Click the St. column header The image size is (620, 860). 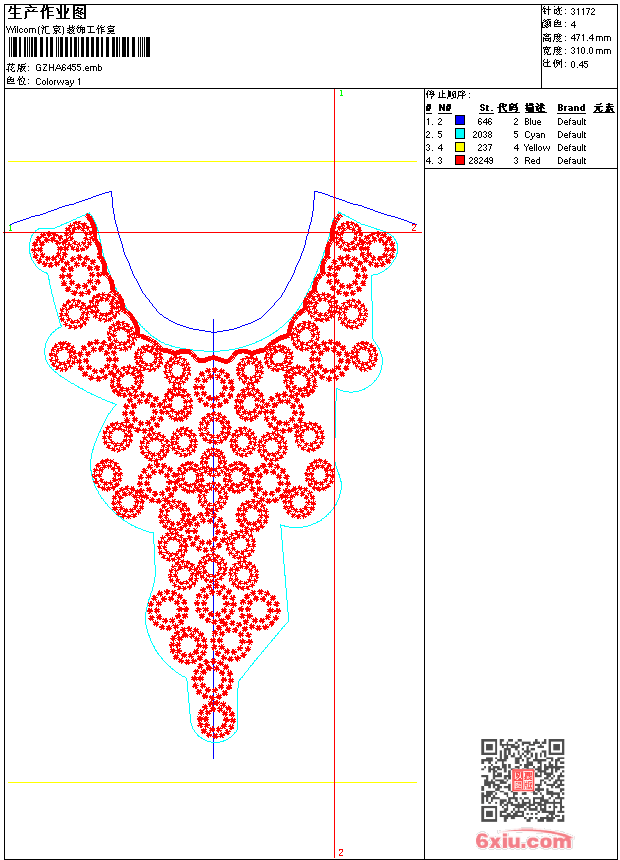[x=486, y=108]
